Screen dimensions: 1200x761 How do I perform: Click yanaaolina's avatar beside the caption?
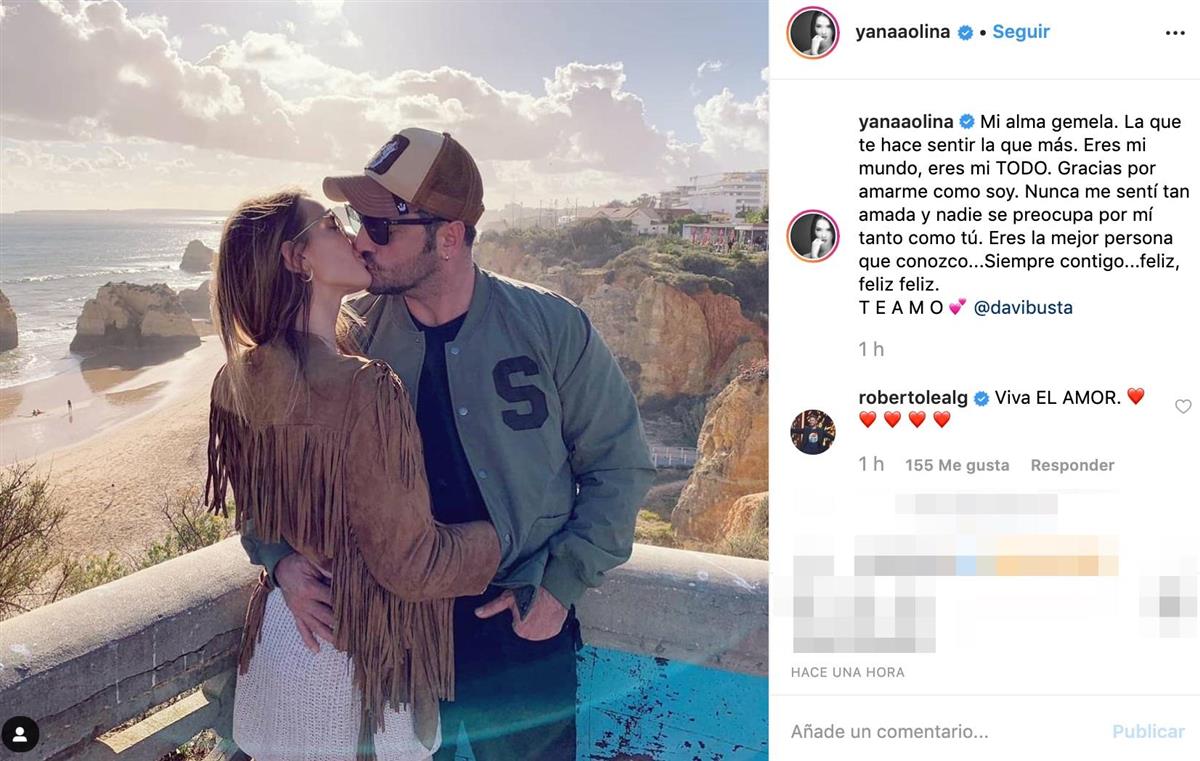coord(813,236)
